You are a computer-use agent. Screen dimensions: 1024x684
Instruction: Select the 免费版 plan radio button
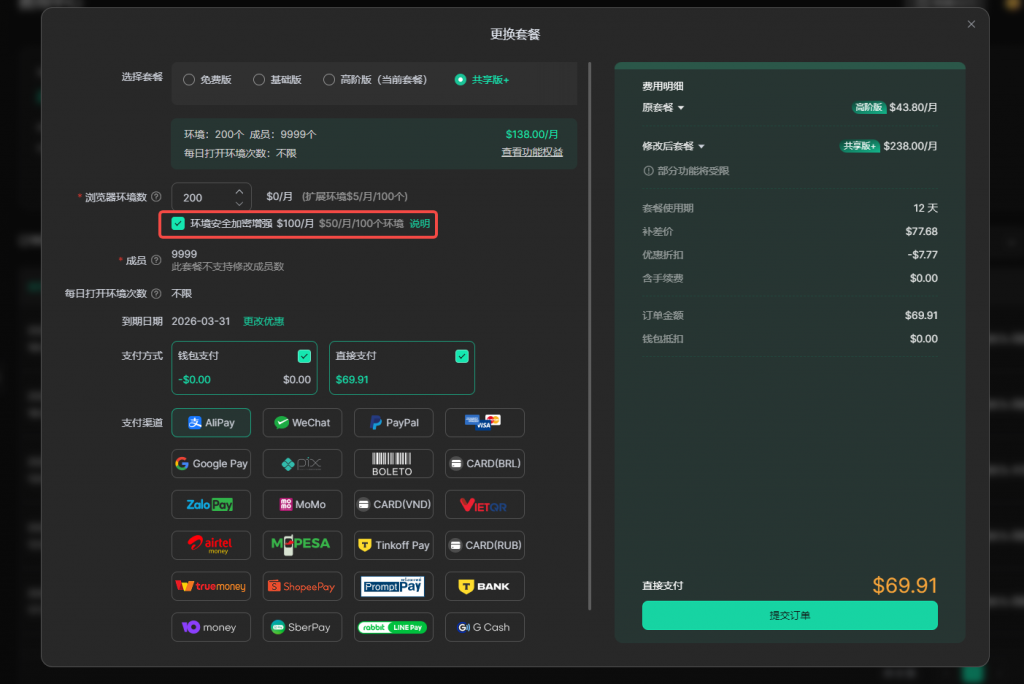(189, 80)
